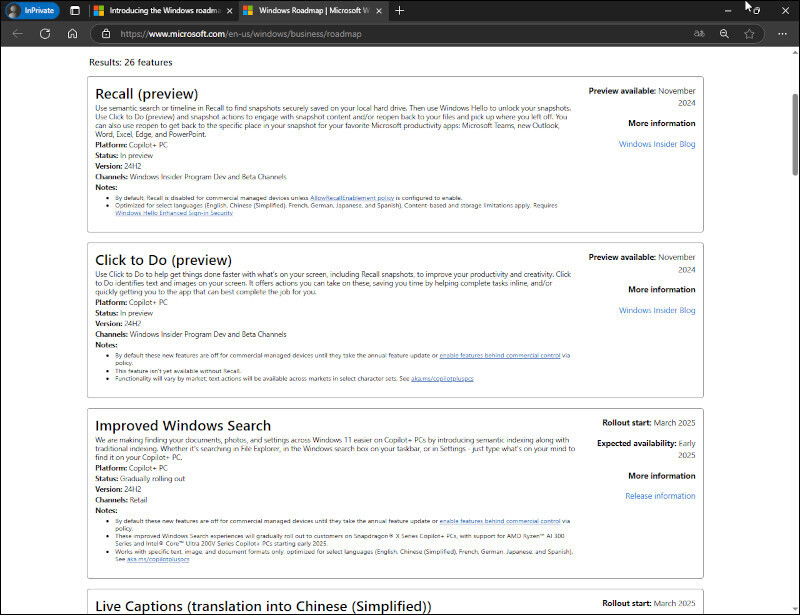
Task: View site information via the lock icon
Action: 106,34
